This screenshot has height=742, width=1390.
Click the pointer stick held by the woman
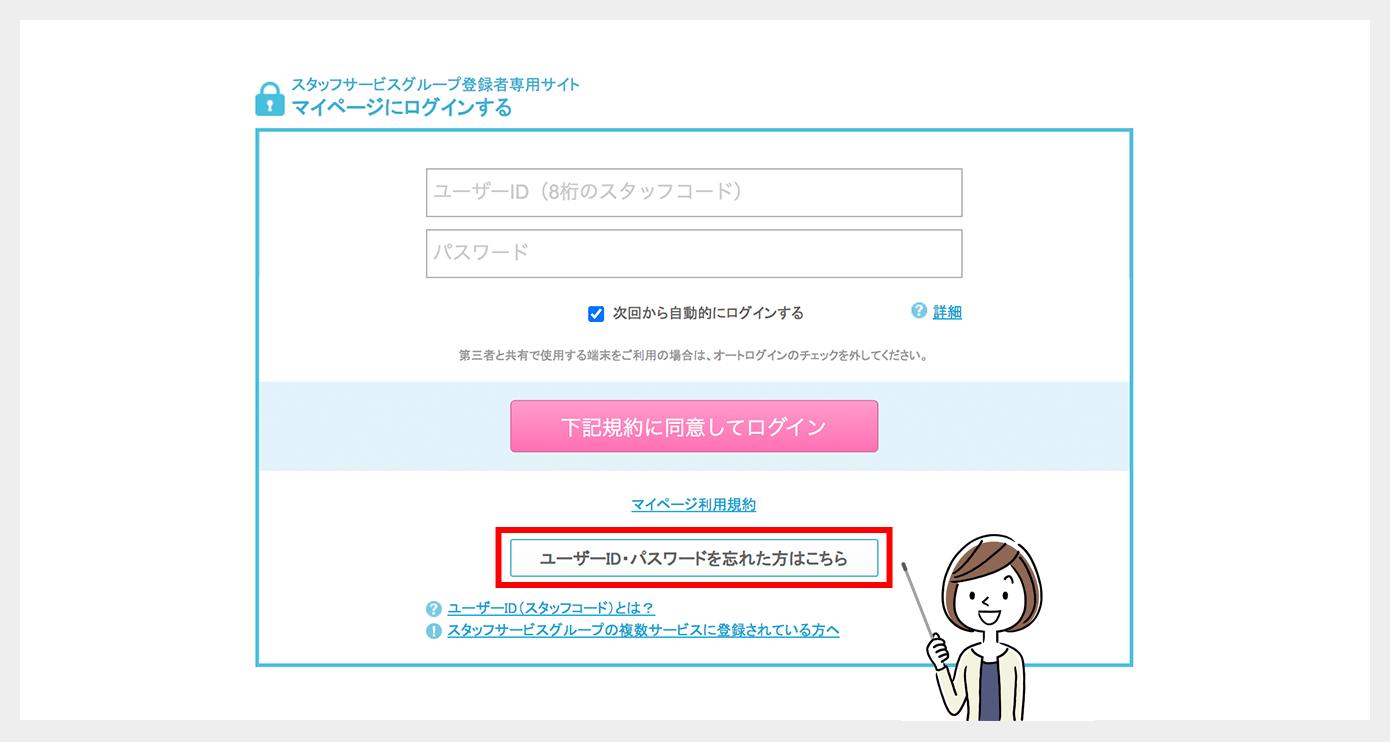(x=919, y=600)
